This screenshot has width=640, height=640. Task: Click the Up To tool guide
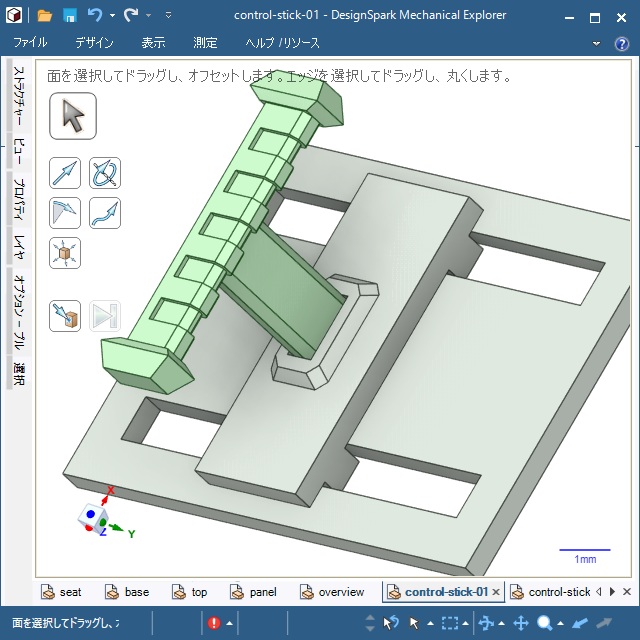point(65,316)
